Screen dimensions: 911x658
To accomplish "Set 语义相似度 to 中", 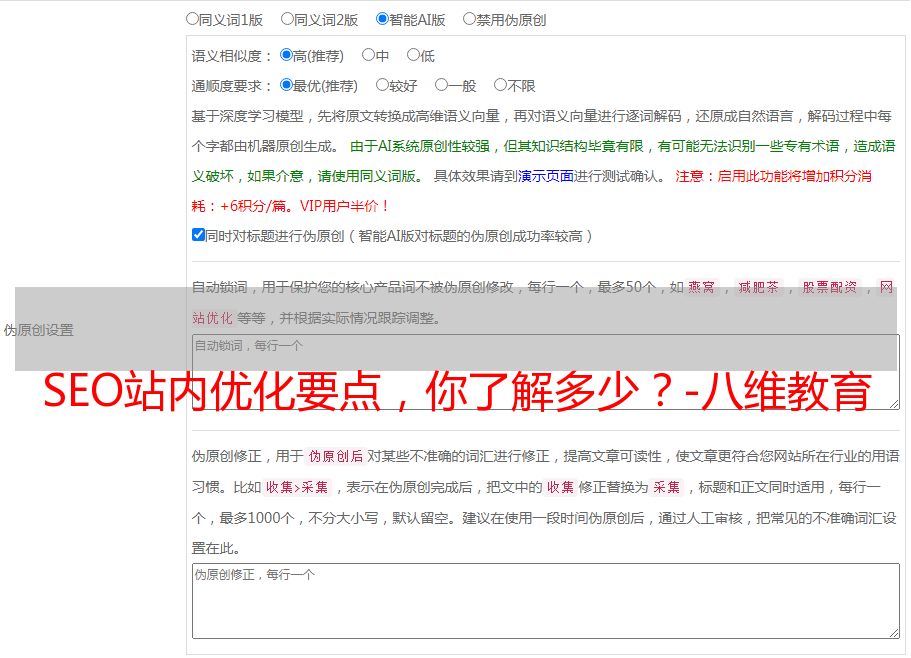I will 368,55.
